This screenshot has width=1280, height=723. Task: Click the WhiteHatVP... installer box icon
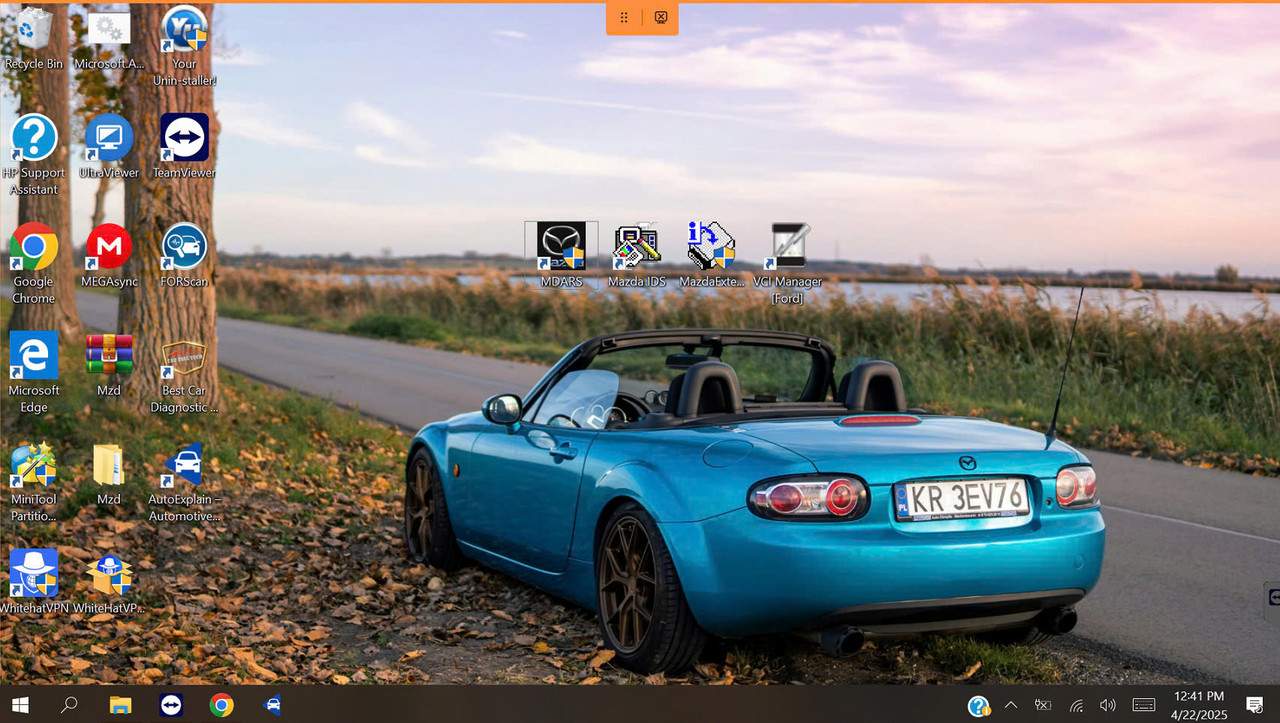(109, 582)
